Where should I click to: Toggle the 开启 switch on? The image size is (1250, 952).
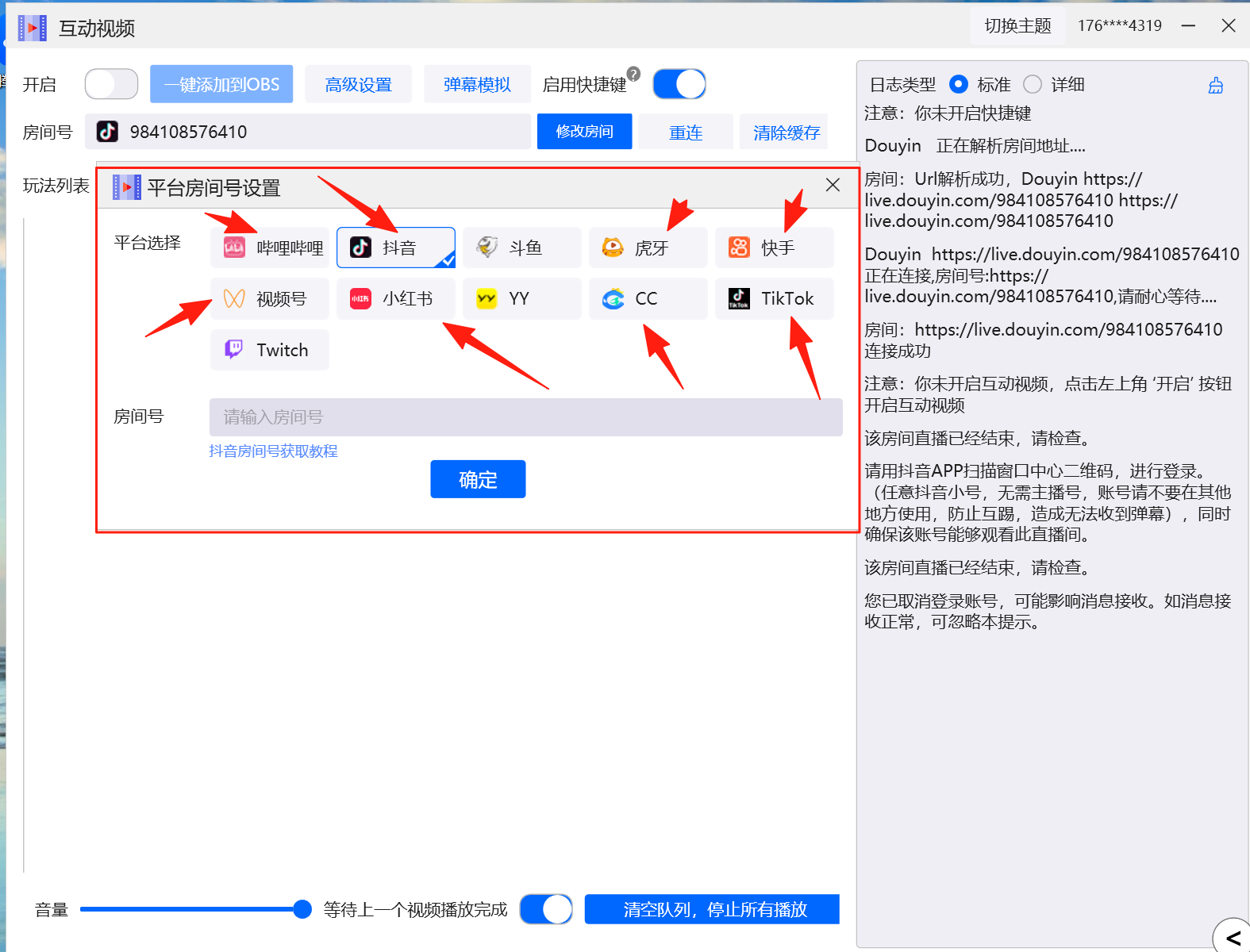click(111, 84)
